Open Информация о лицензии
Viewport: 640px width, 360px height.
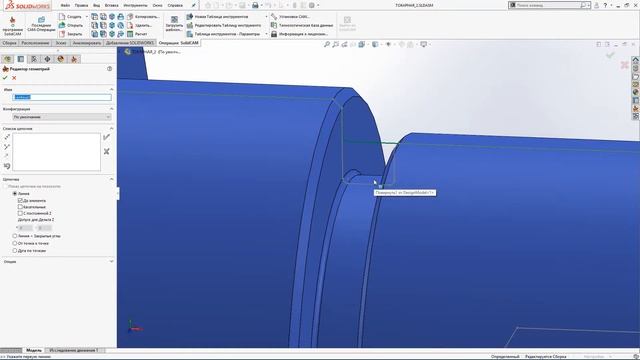pyautogui.click(x=299, y=34)
